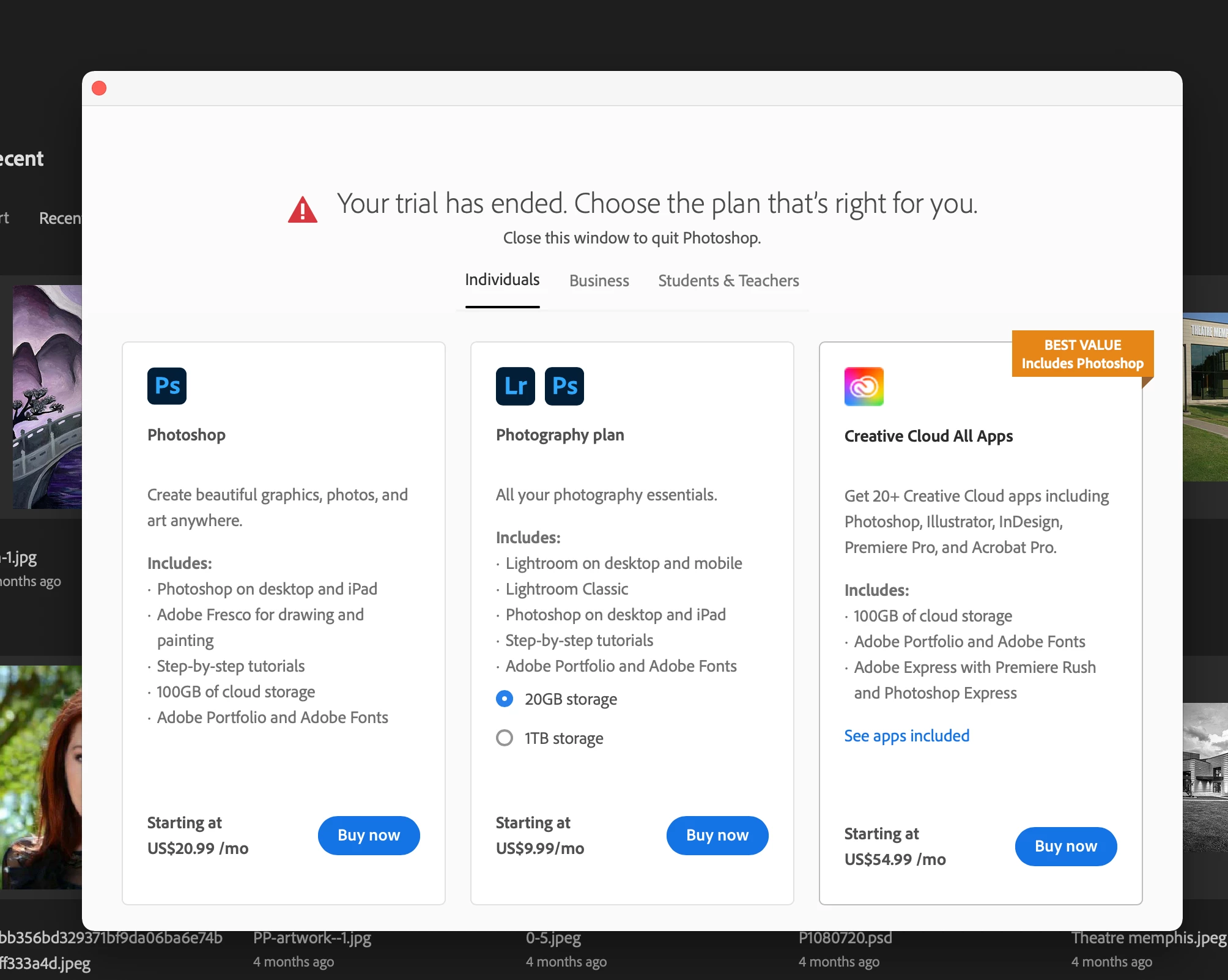Click the Lightroom Lr icon
Viewport: 1228px width, 980px height.
point(515,386)
